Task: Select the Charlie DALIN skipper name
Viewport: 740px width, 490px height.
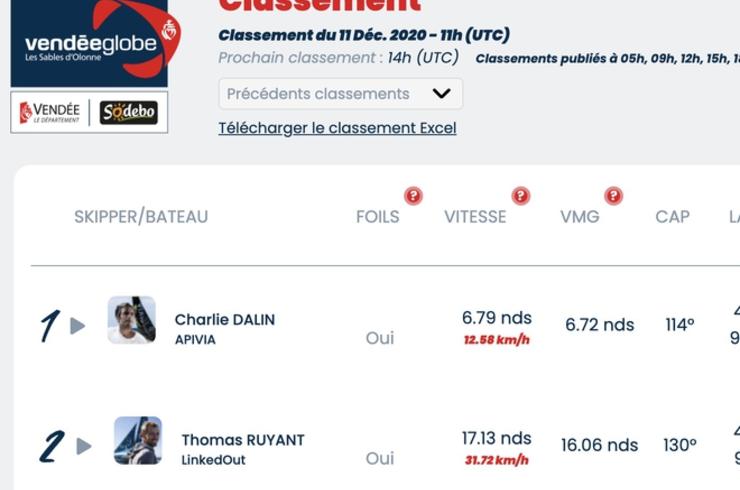Action: [x=225, y=320]
